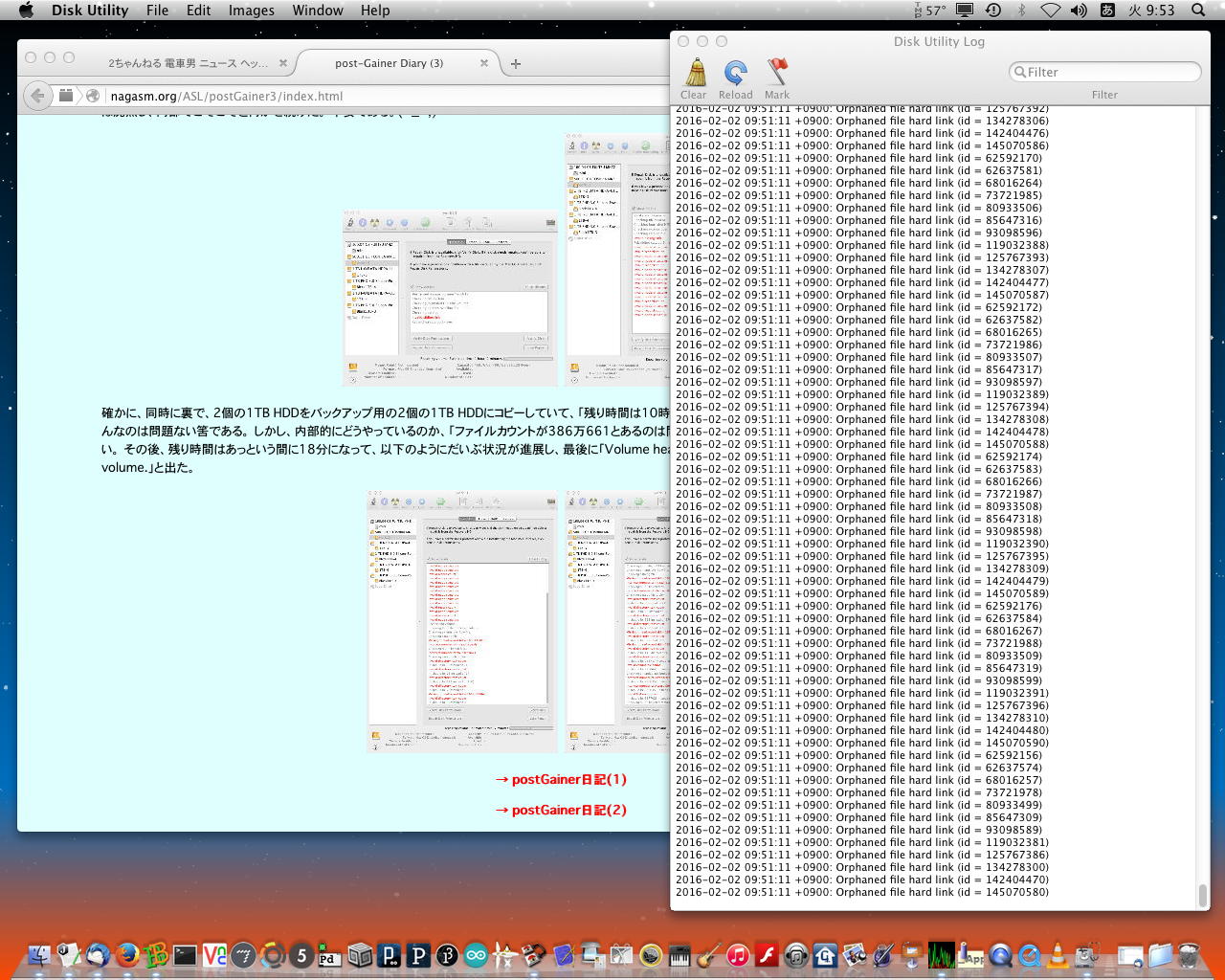Switch to Disk Utility in the Dock
The width and height of the screenshot is (1225, 980).
pyautogui.click(x=1087, y=954)
